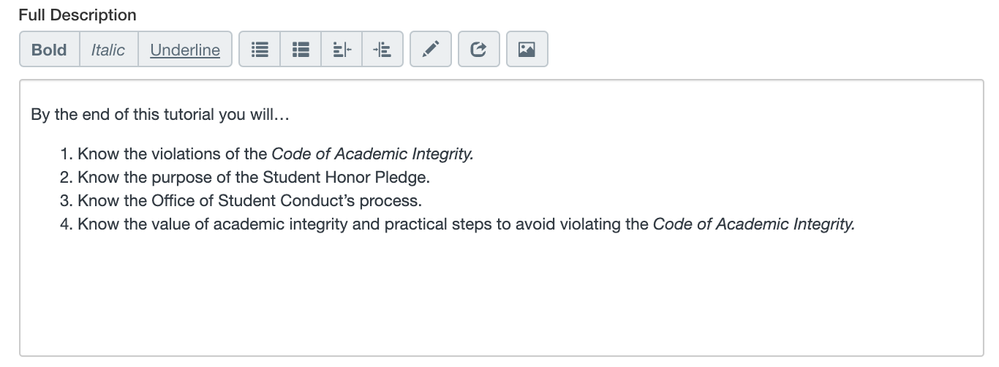Apply Italic formatting

[x=108, y=49]
